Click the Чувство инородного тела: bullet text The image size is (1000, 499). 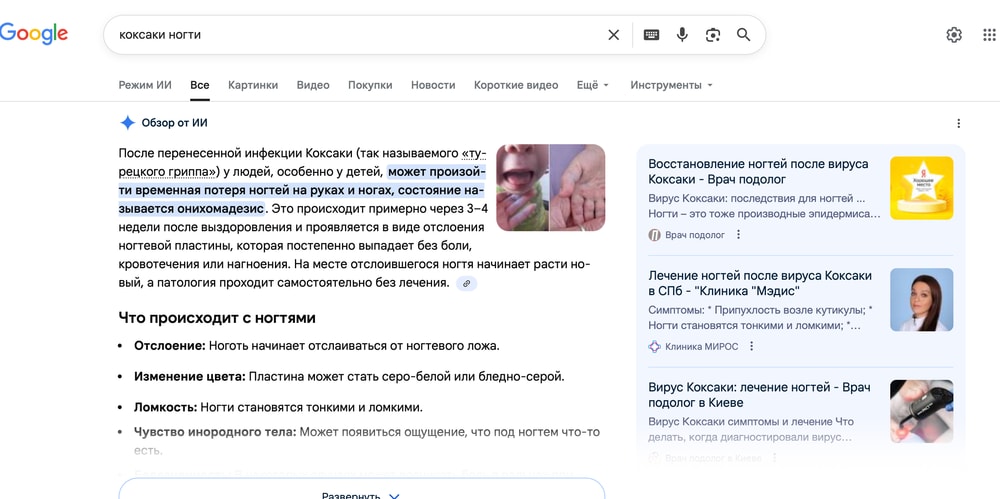[x=367, y=441]
